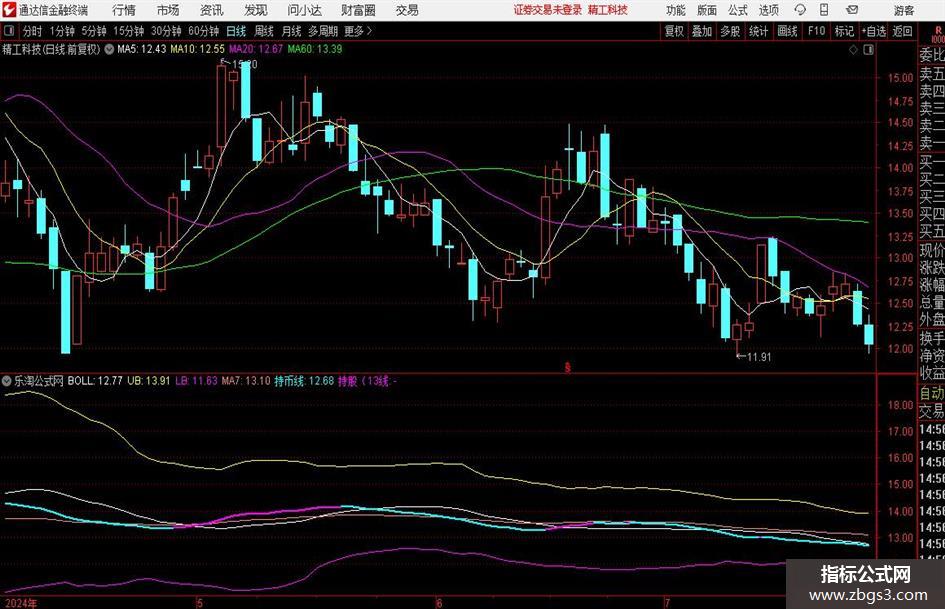Switch to 60分钟 period tab
945x609 pixels.
[x=204, y=31]
